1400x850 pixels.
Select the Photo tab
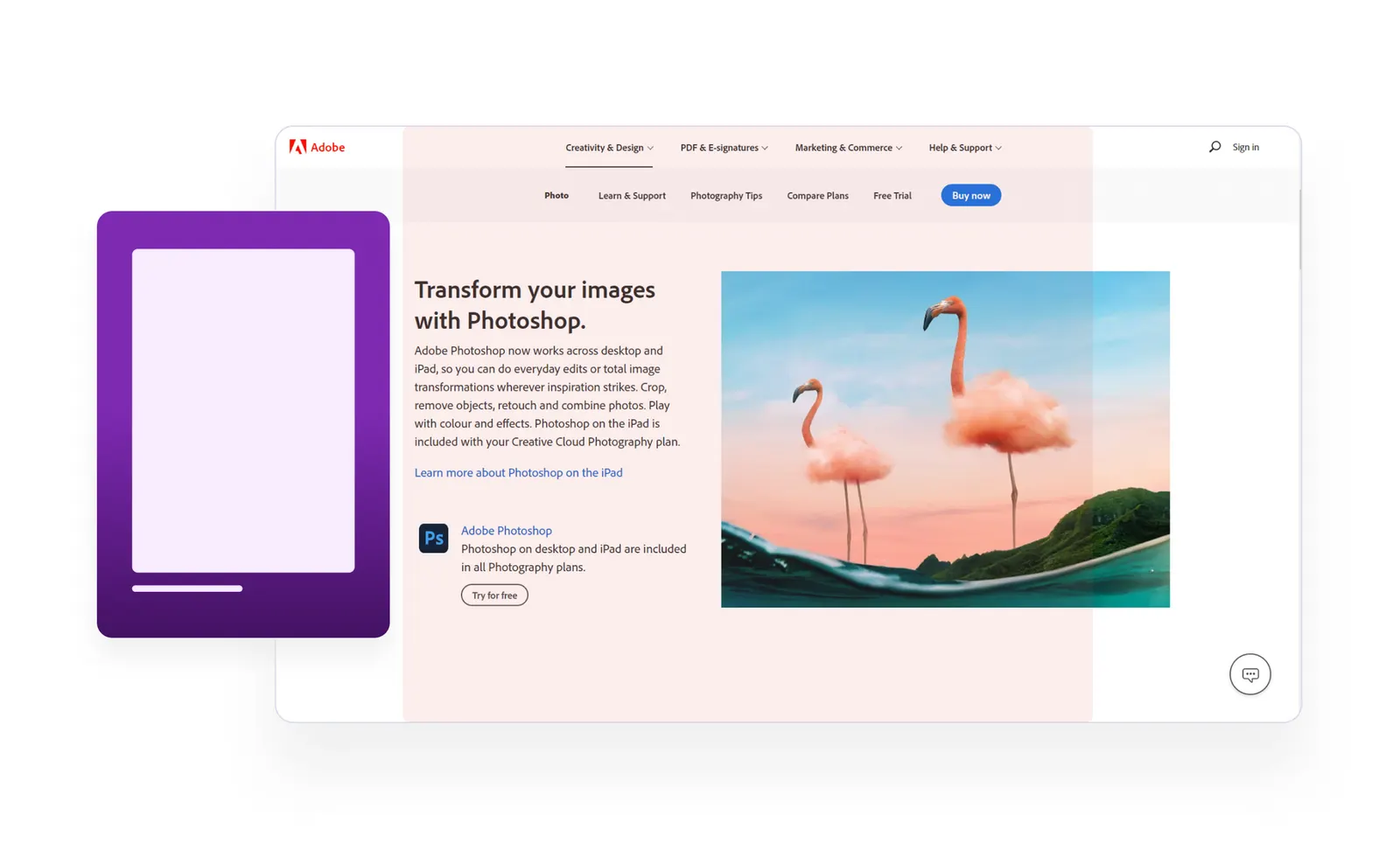(556, 196)
